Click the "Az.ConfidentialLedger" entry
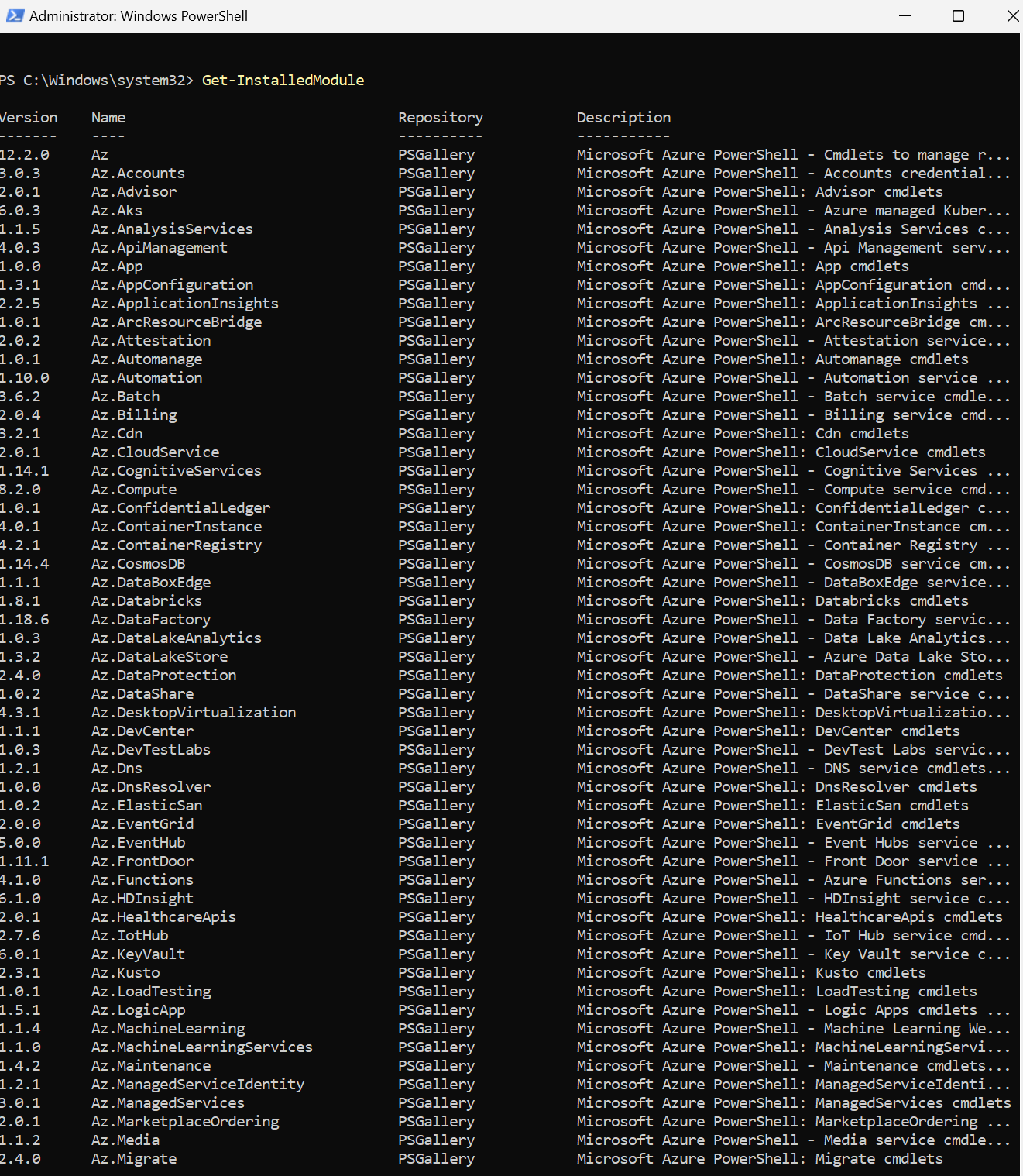The height and width of the screenshot is (1176, 1023). (x=180, y=508)
